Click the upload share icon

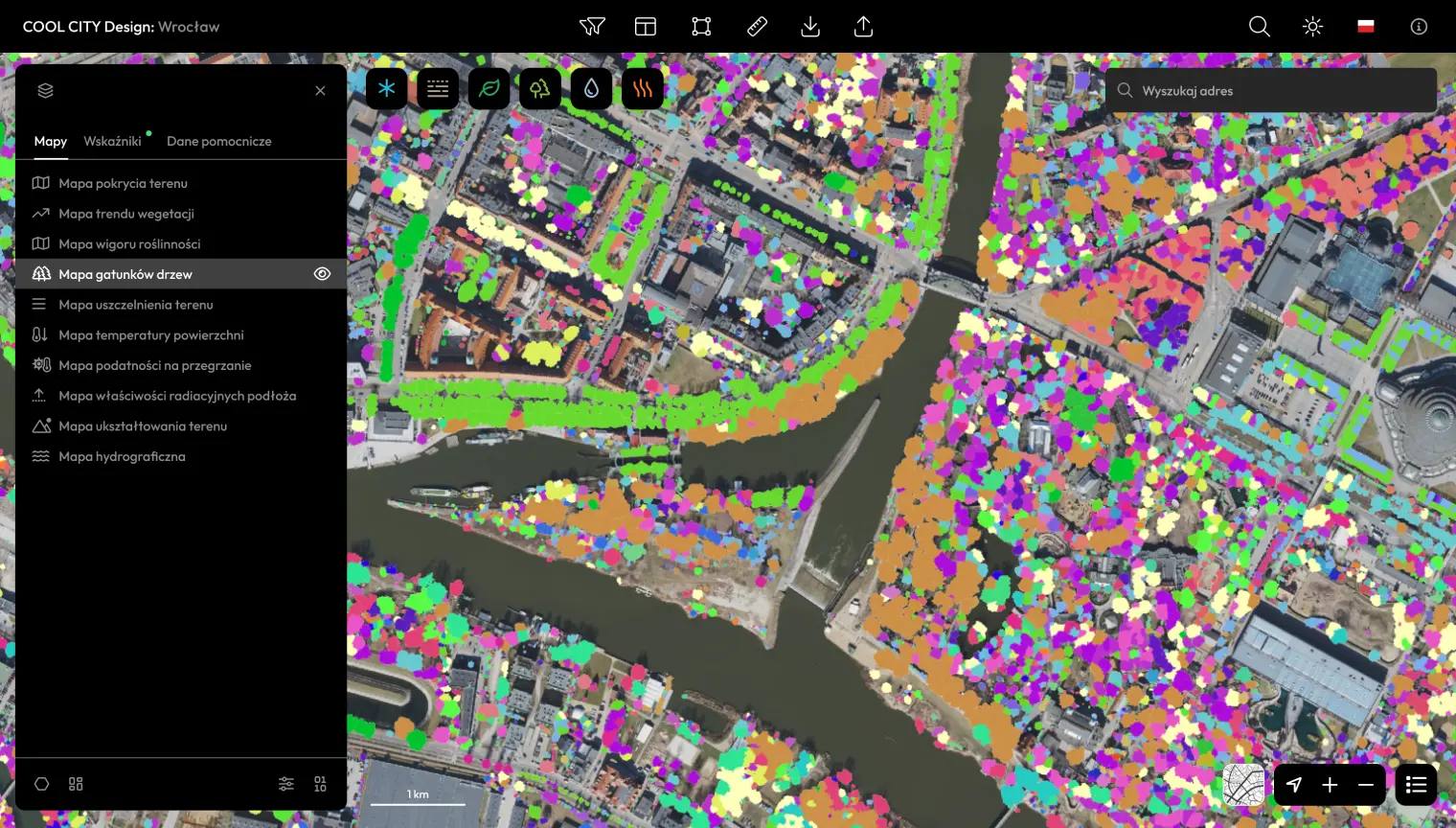click(x=863, y=27)
